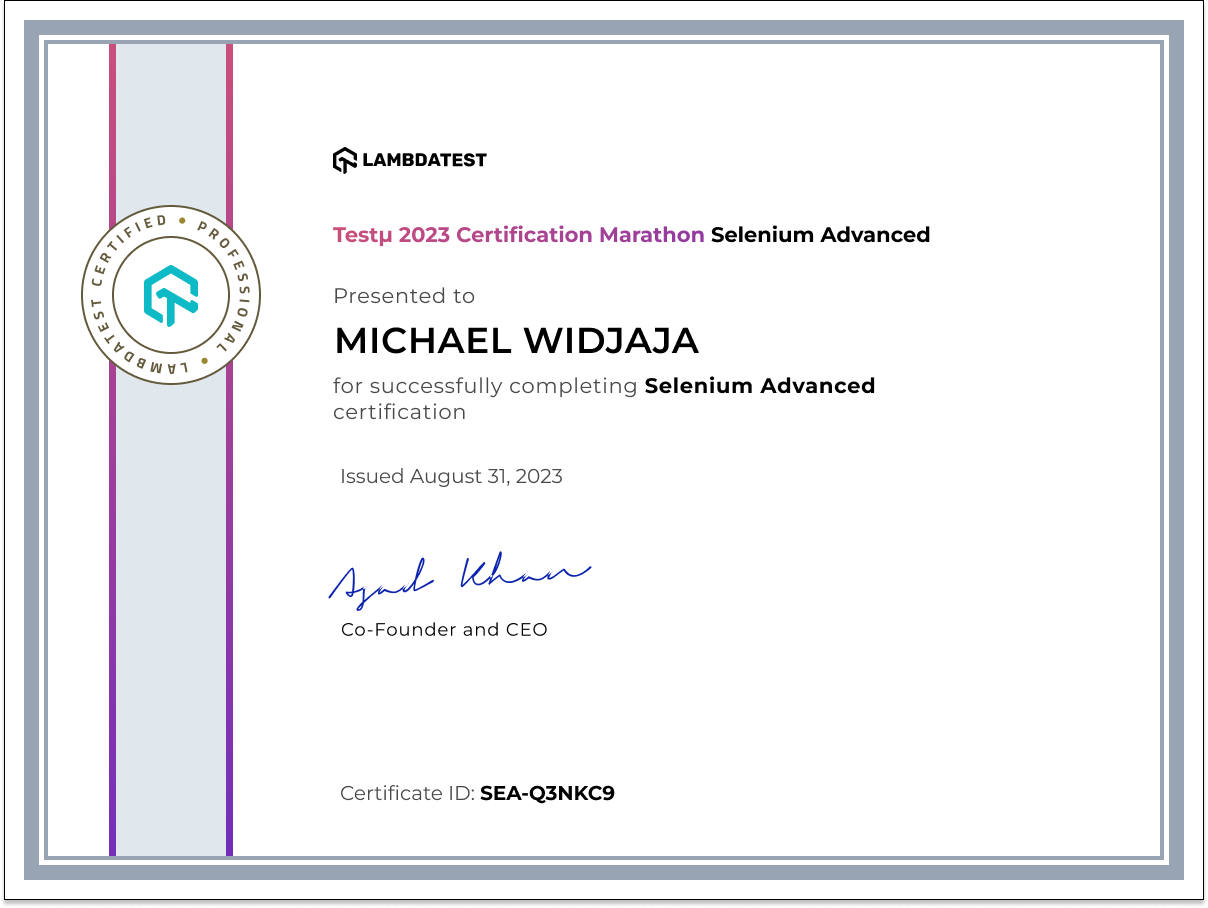Click the bold Selenium Advanced heading title
This screenshot has width=1208, height=908.
(820, 235)
